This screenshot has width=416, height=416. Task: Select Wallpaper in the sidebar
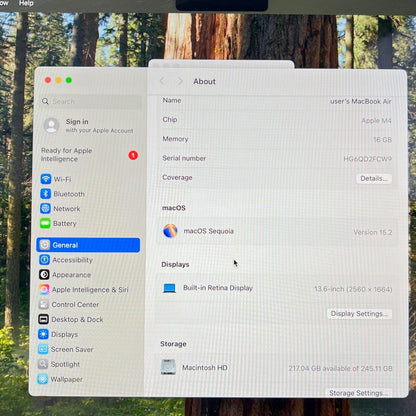88,379
